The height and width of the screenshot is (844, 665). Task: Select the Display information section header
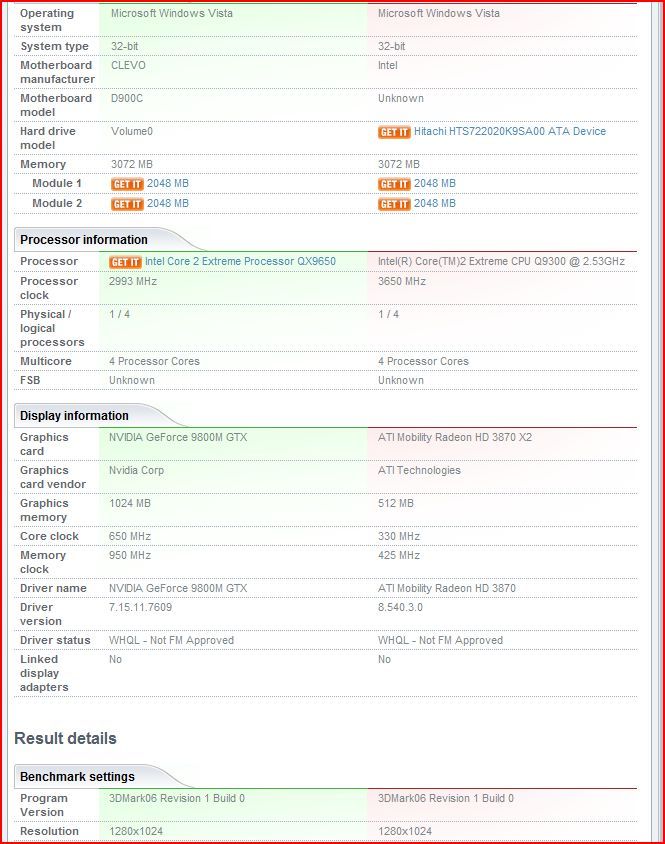[74, 416]
